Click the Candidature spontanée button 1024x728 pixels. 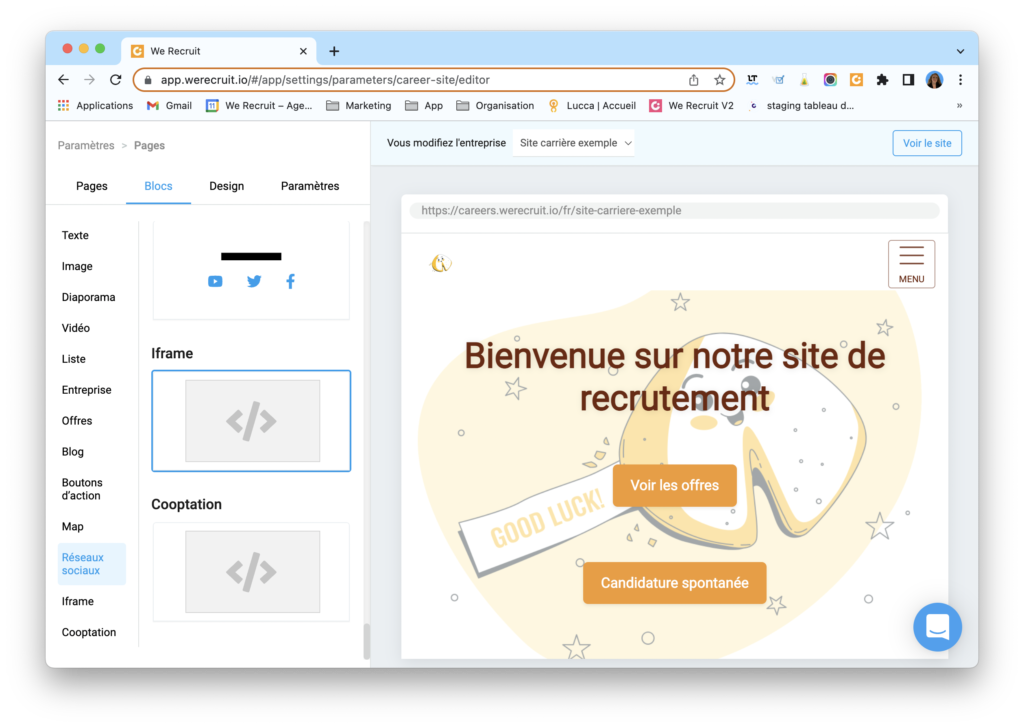point(675,582)
